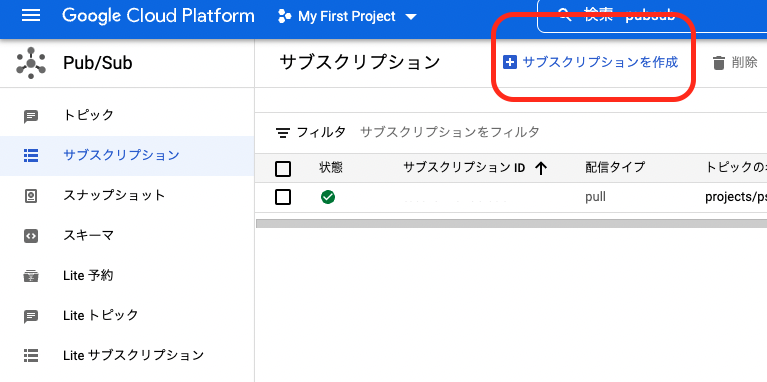Open the projects/ps topic link
This screenshot has width=767, height=382.
click(736, 197)
